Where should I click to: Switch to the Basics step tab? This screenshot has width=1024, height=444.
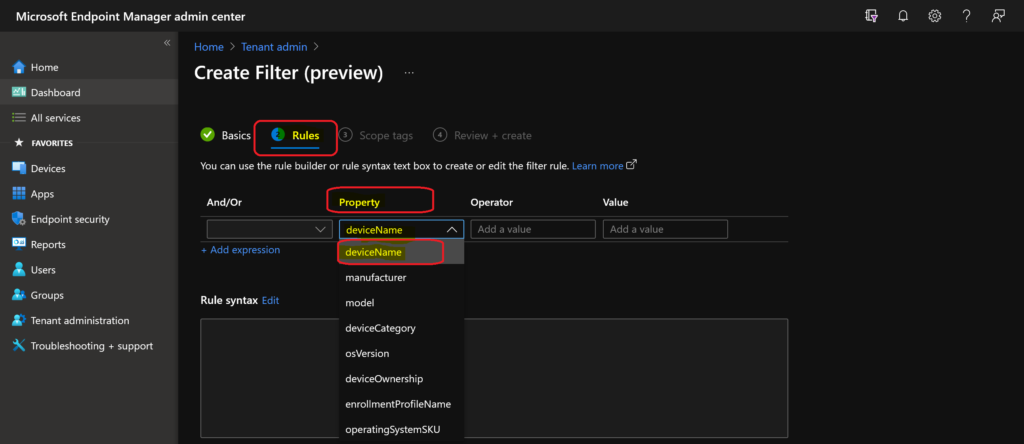(226, 136)
